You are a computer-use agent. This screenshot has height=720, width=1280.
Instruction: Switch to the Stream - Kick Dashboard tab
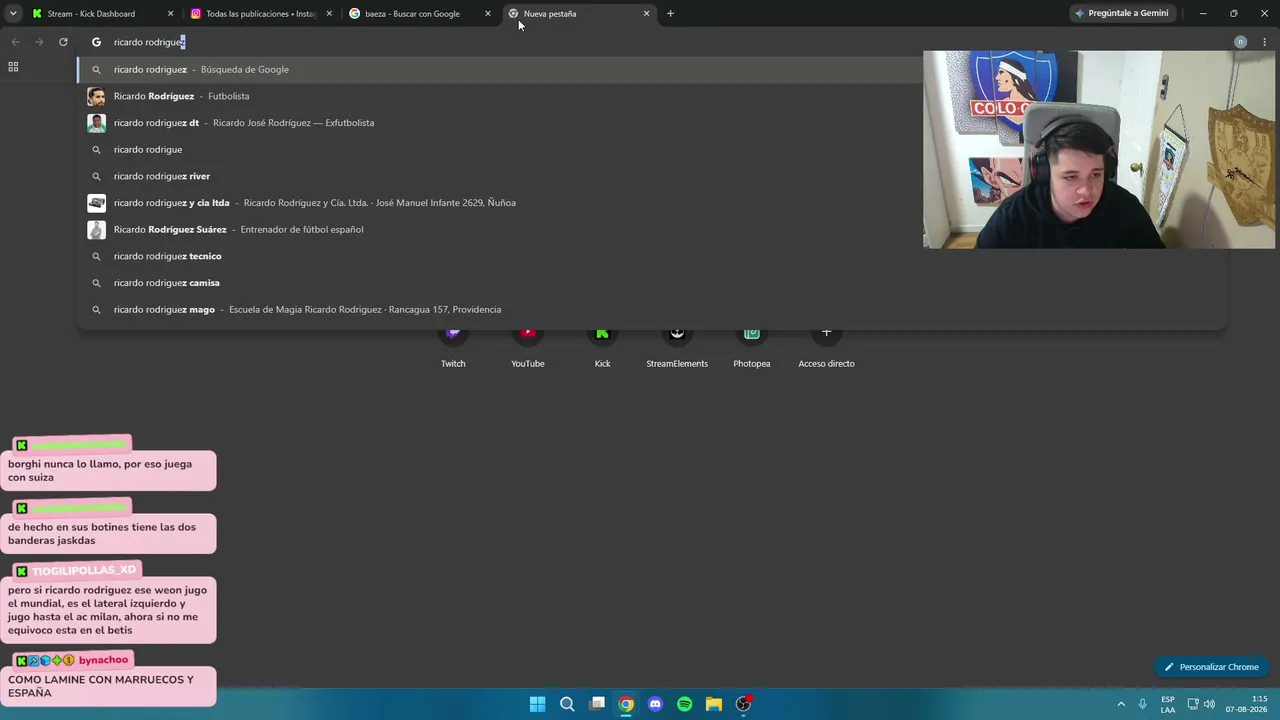pos(90,14)
